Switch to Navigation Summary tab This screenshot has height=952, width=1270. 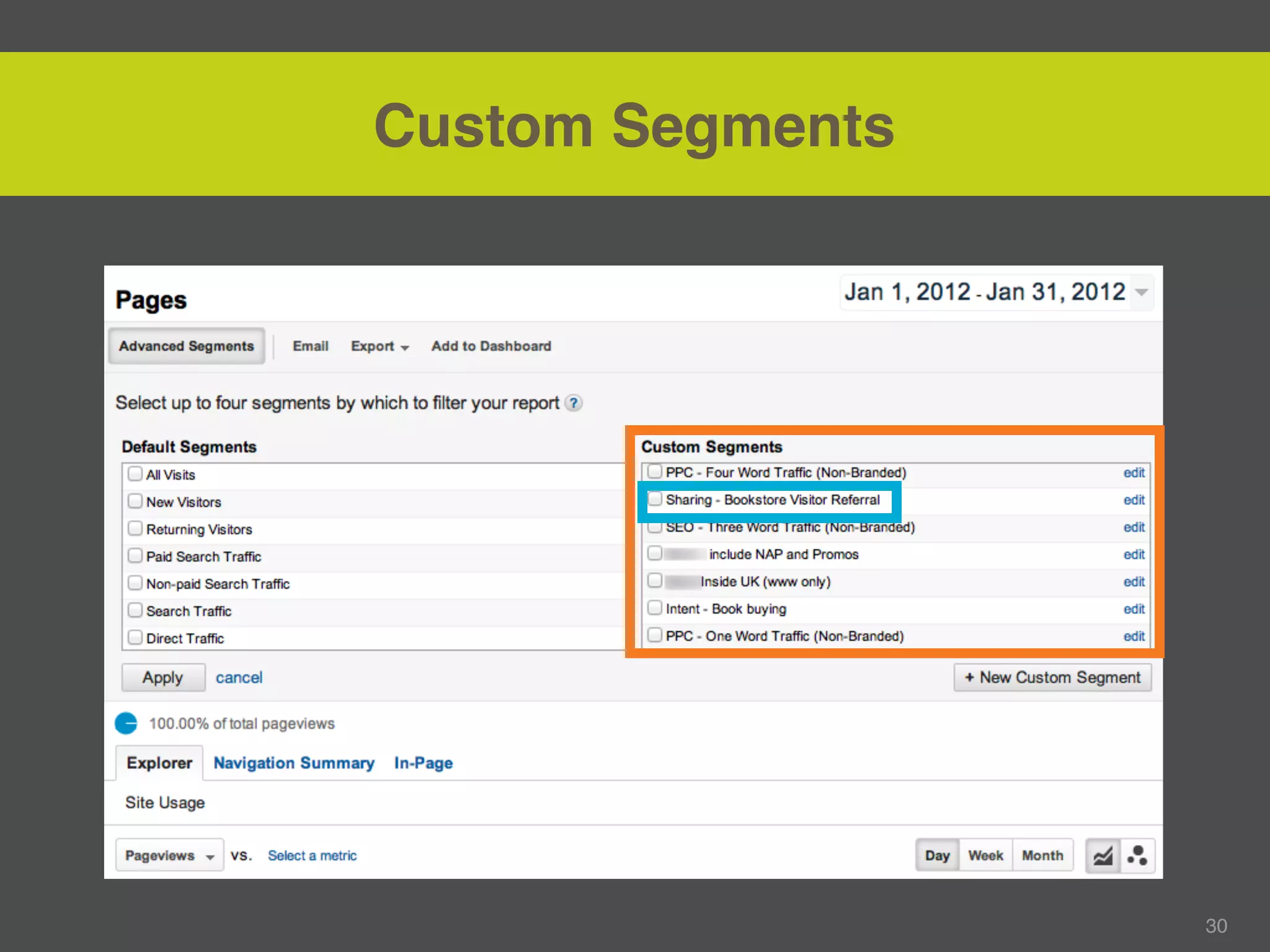pyautogui.click(x=294, y=763)
